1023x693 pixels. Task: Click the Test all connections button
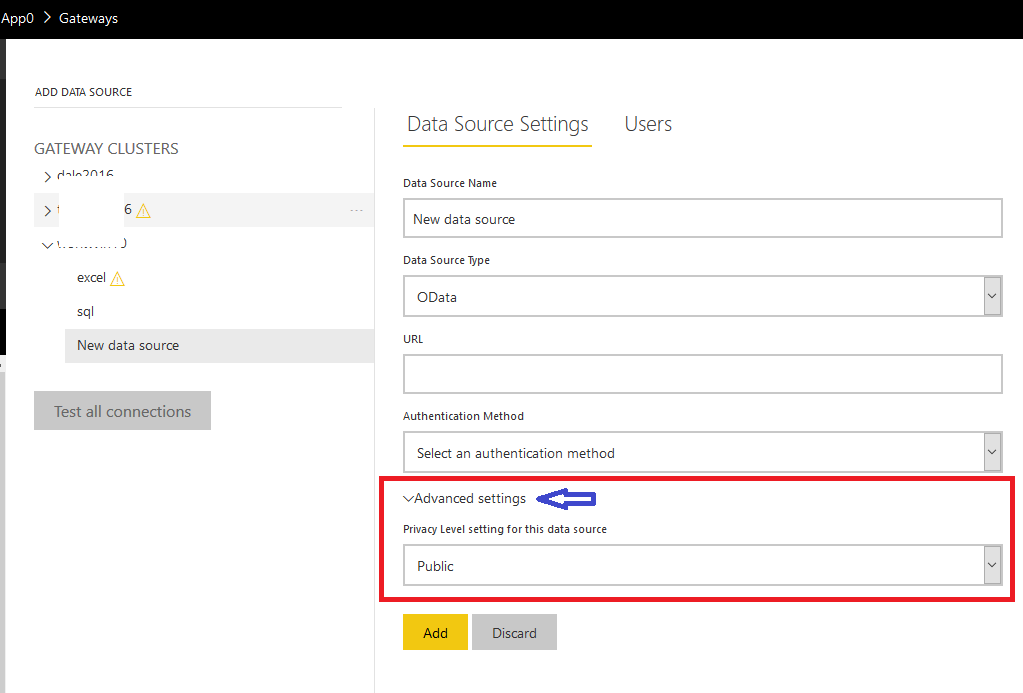pos(122,411)
